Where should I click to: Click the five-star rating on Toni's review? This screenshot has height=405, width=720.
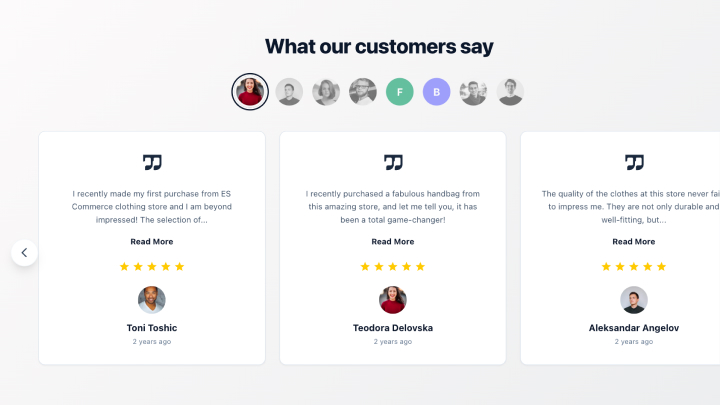(152, 267)
